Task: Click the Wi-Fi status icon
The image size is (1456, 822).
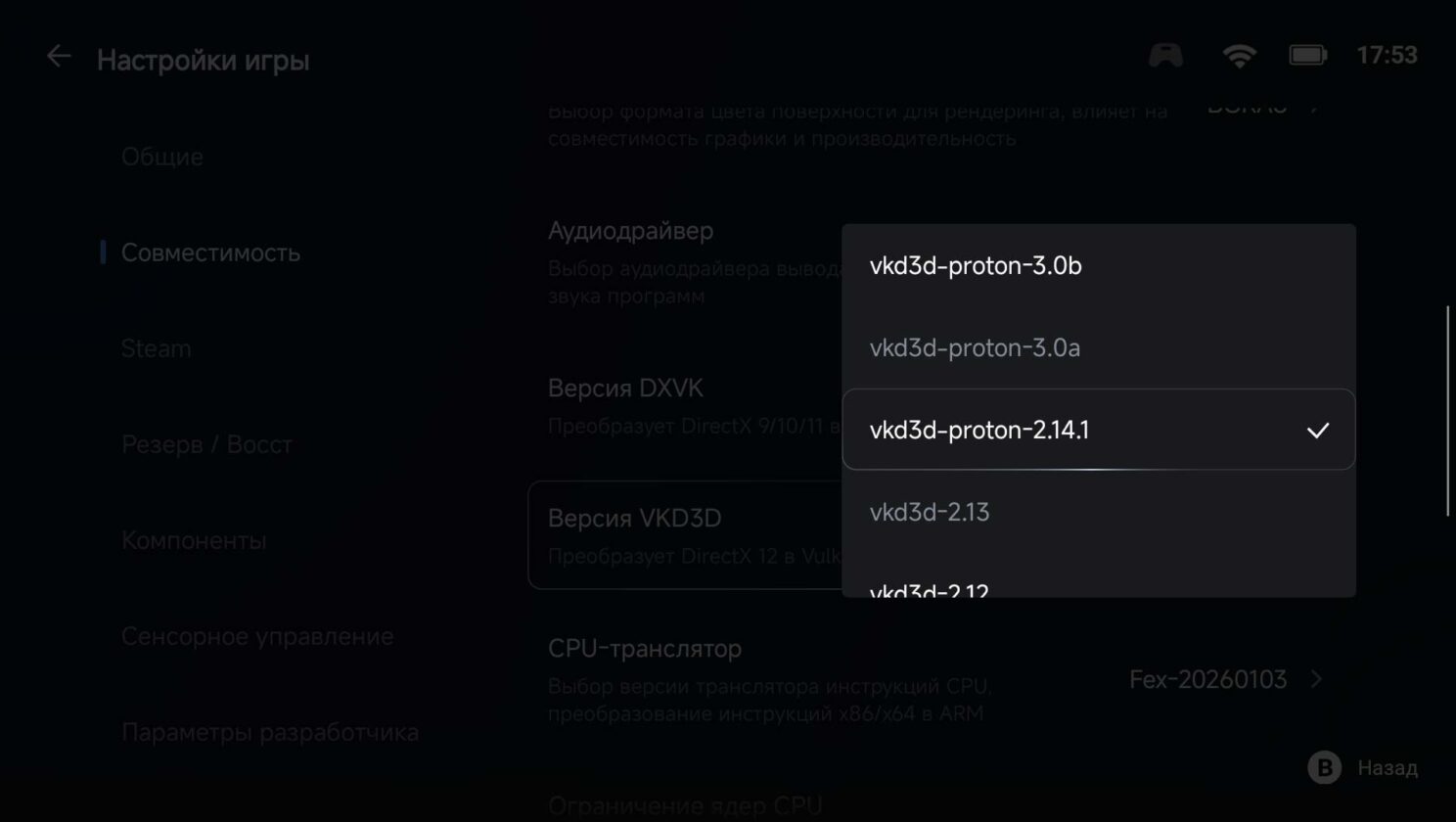Action: (1239, 56)
